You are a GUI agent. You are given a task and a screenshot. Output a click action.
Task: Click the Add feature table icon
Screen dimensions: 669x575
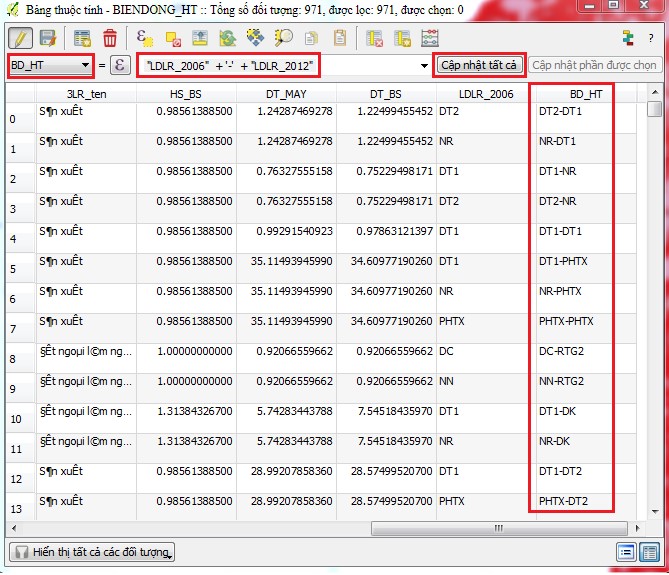pos(82,38)
